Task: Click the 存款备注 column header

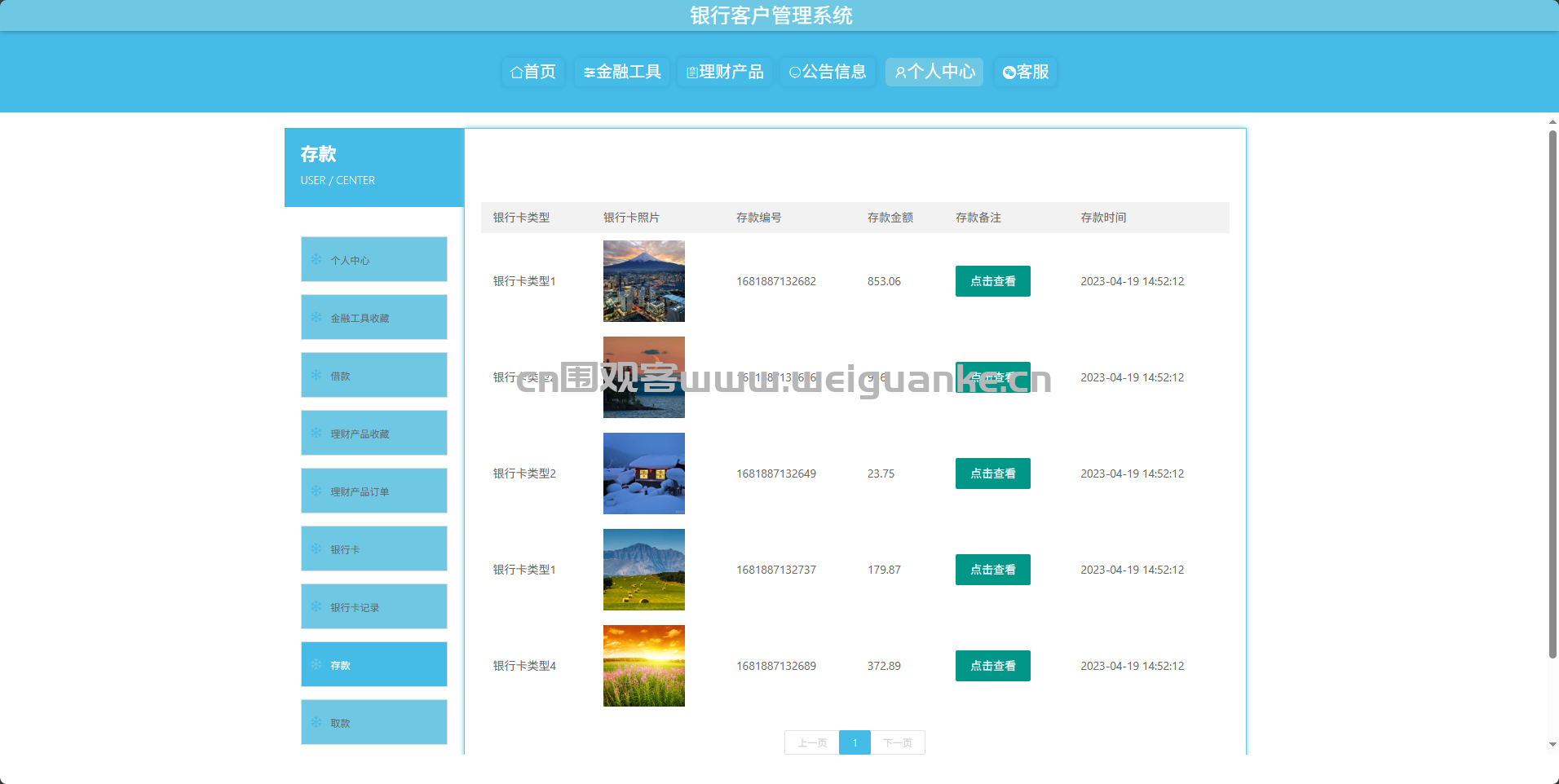Action: pyautogui.click(x=978, y=218)
